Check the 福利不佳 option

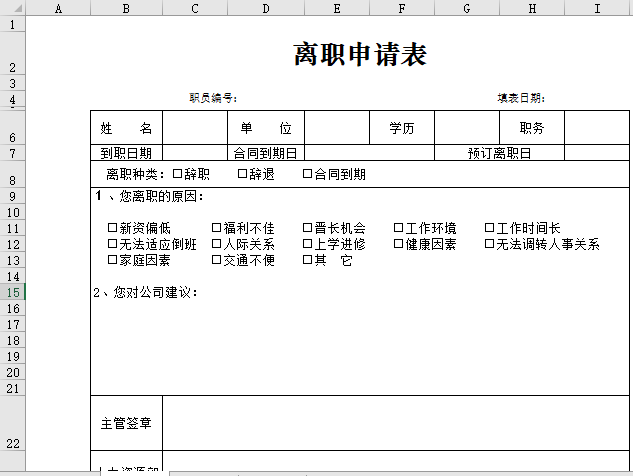tap(217, 228)
